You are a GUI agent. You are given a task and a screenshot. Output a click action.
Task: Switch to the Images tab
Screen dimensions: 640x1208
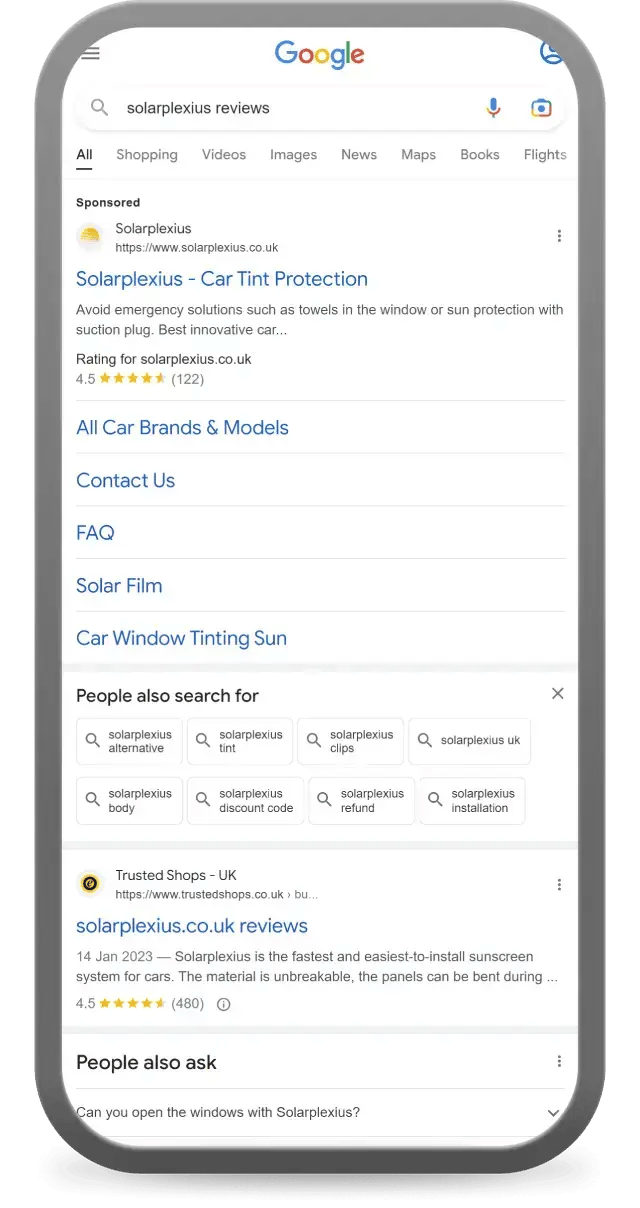(293, 155)
